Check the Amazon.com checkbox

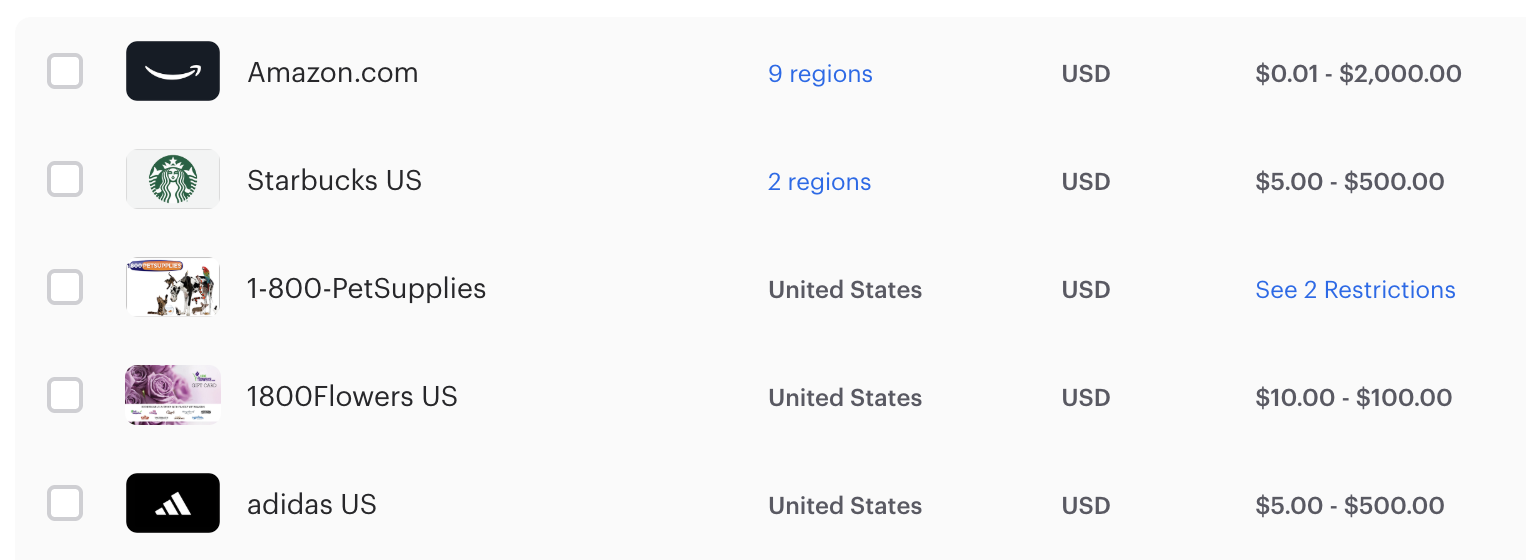(x=65, y=72)
